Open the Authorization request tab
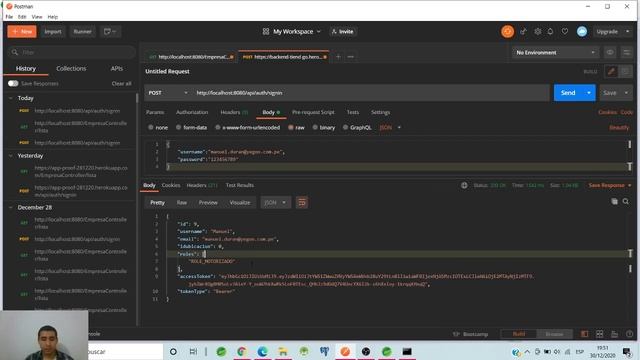The height and width of the screenshot is (360, 640). coord(192,112)
